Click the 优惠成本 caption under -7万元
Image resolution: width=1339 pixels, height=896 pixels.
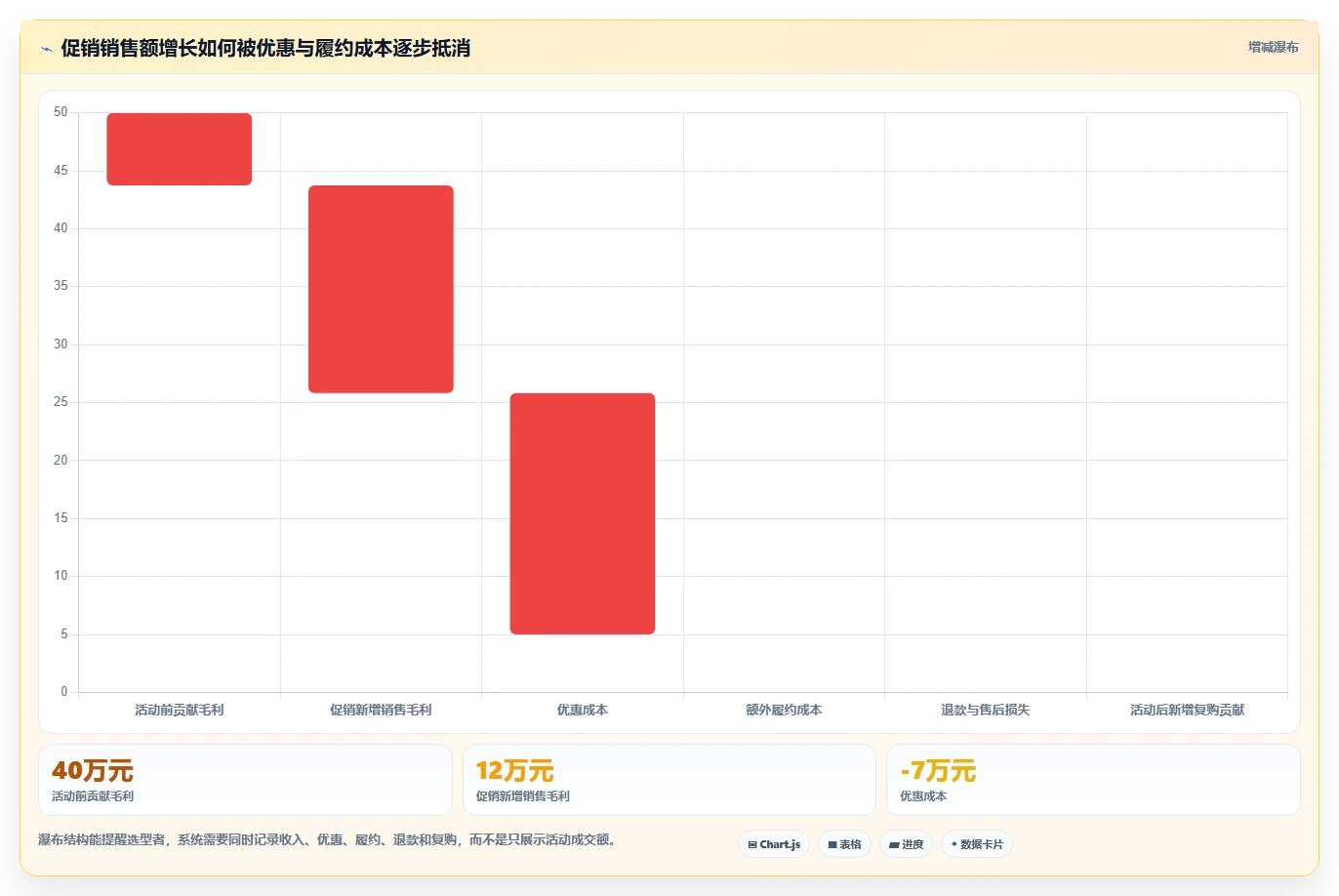point(923,796)
